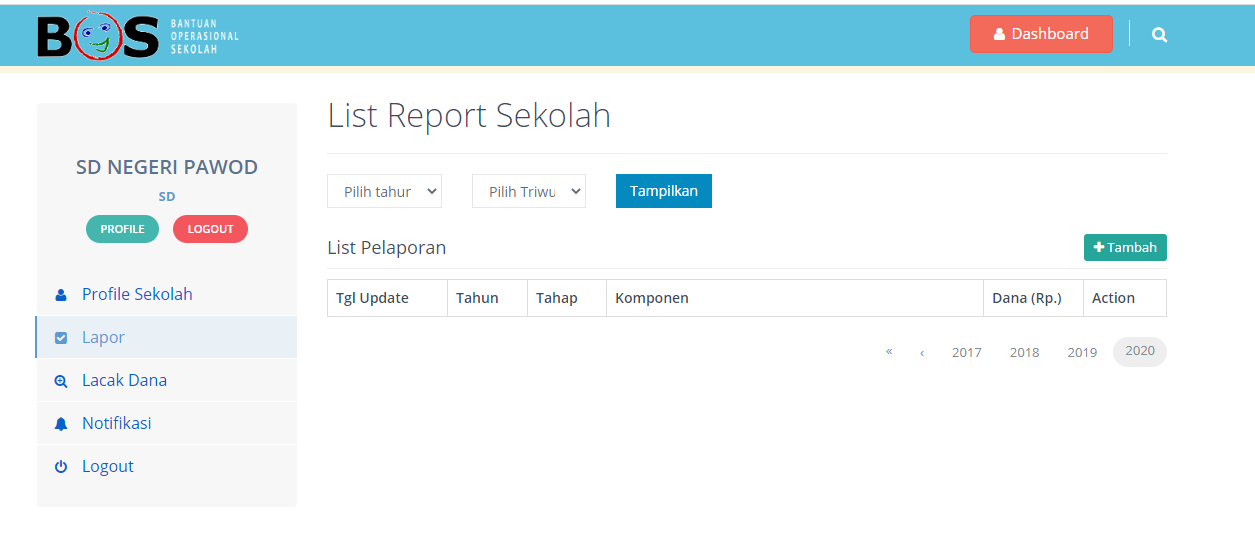Click the Tampilkan button
Screen dimensions: 1255x560
tap(664, 191)
